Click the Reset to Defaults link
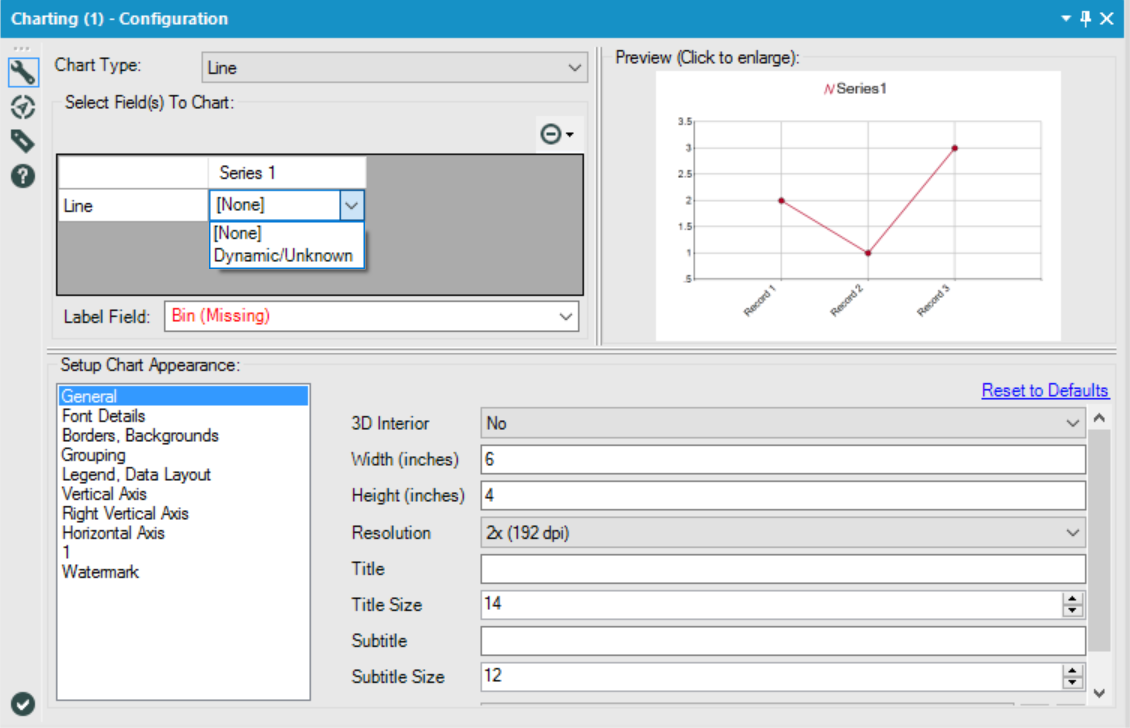Screen dimensions: 1130x728 pos(1045,390)
